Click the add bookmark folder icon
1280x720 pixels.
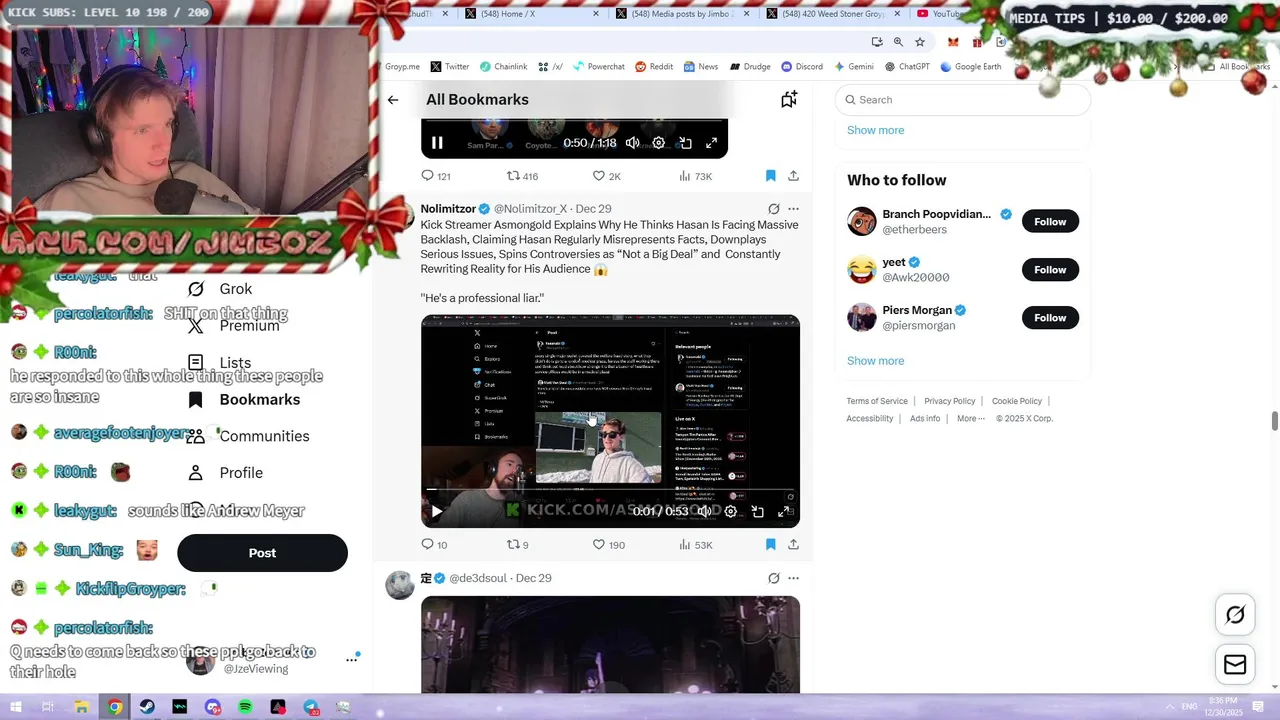[x=789, y=99]
